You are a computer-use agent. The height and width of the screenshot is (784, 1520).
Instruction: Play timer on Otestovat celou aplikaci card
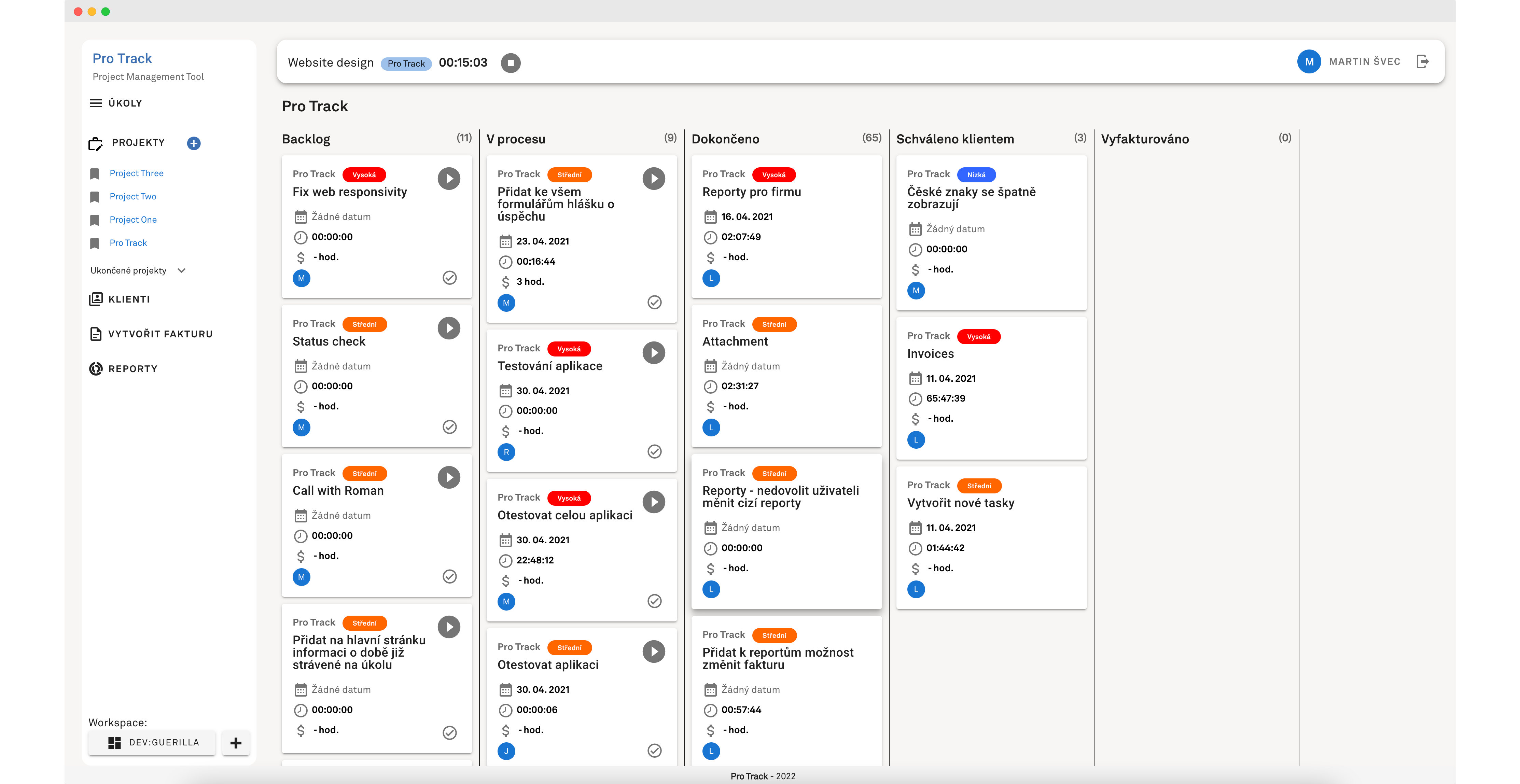[x=653, y=502]
